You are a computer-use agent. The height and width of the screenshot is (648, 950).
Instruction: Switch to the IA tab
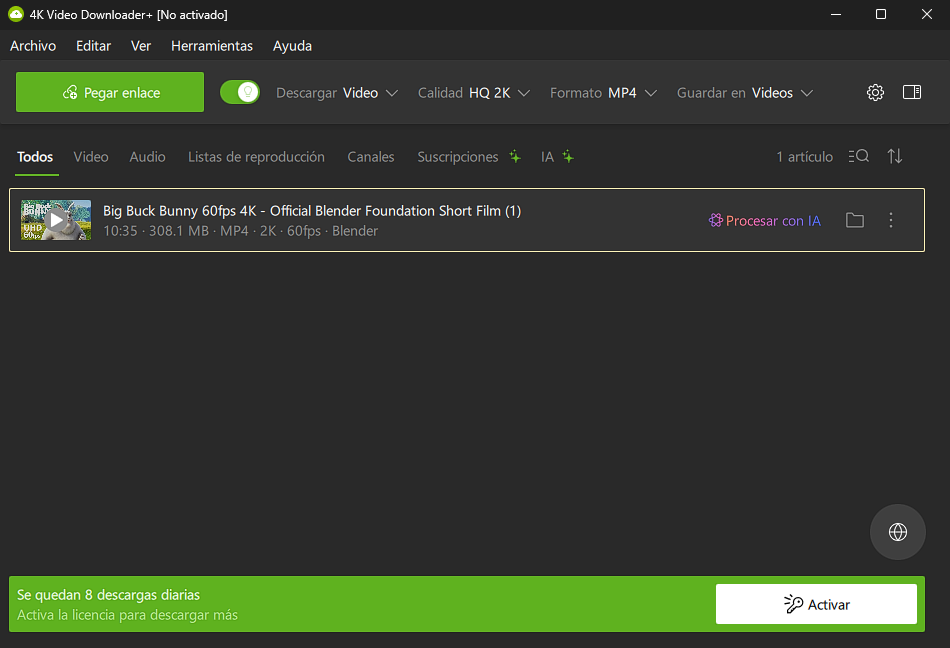click(557, 157)
